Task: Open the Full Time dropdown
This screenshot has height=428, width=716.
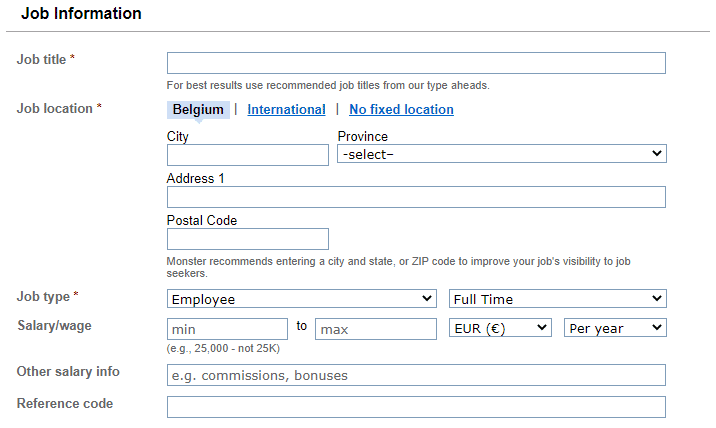Action: tap(558, 299)
